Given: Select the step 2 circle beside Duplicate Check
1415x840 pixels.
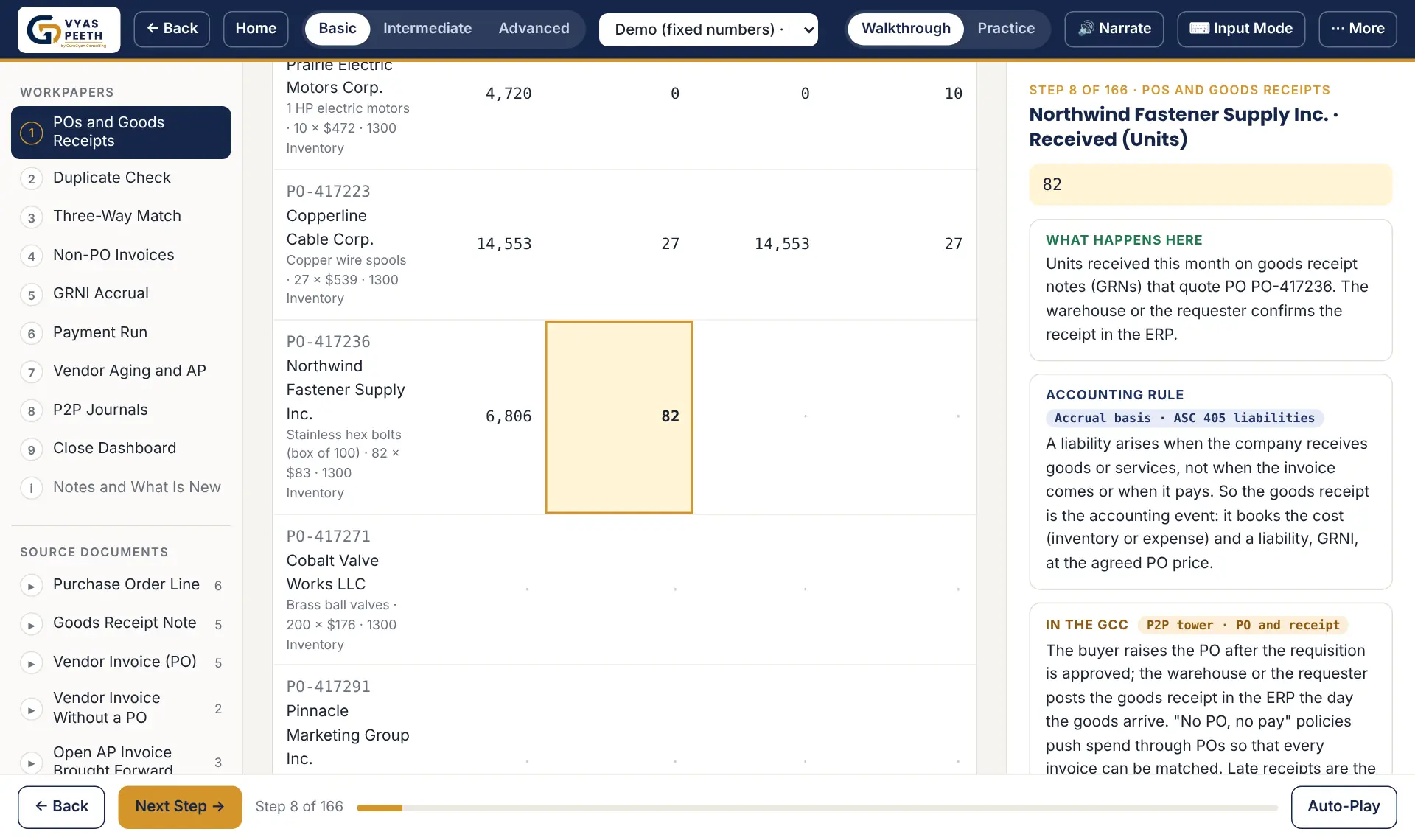Looking at the screenshot, I should 31,178.
